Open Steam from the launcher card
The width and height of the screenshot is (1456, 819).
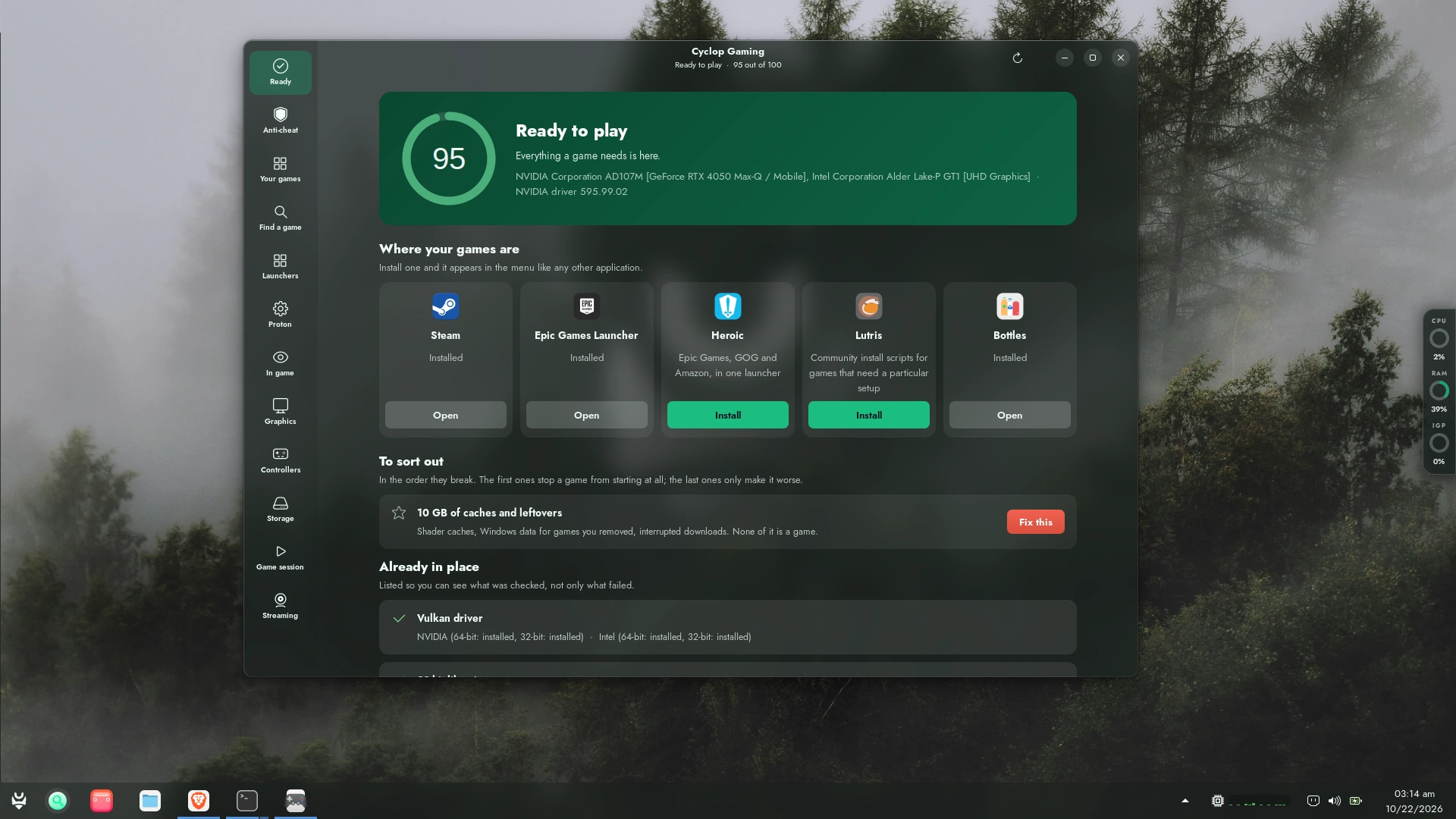(445, 415)
